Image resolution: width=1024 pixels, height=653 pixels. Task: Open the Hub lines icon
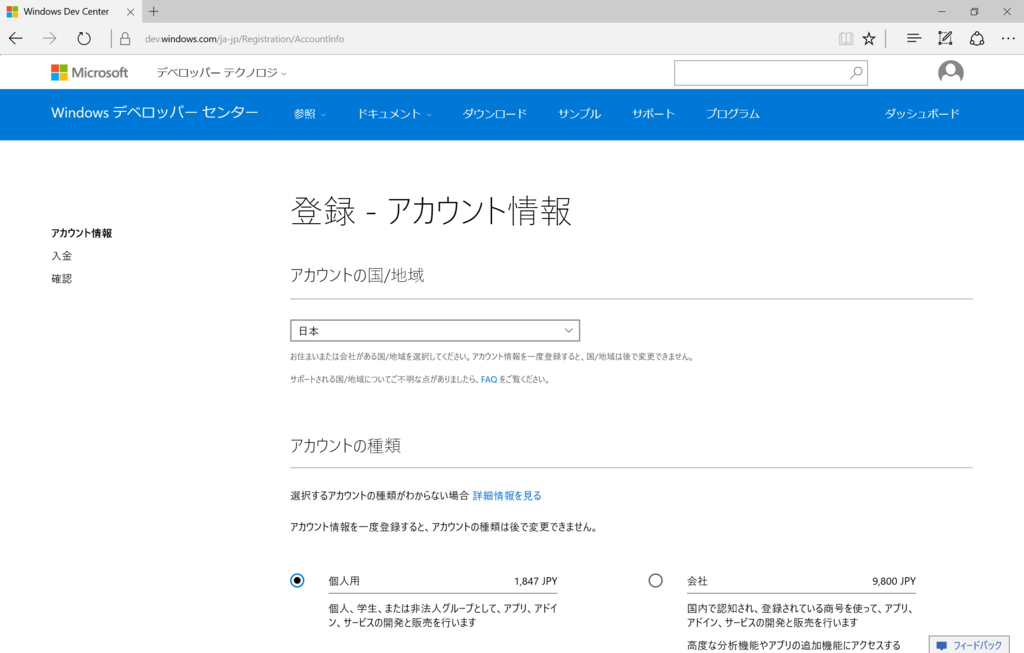click(x=914, y=39)
